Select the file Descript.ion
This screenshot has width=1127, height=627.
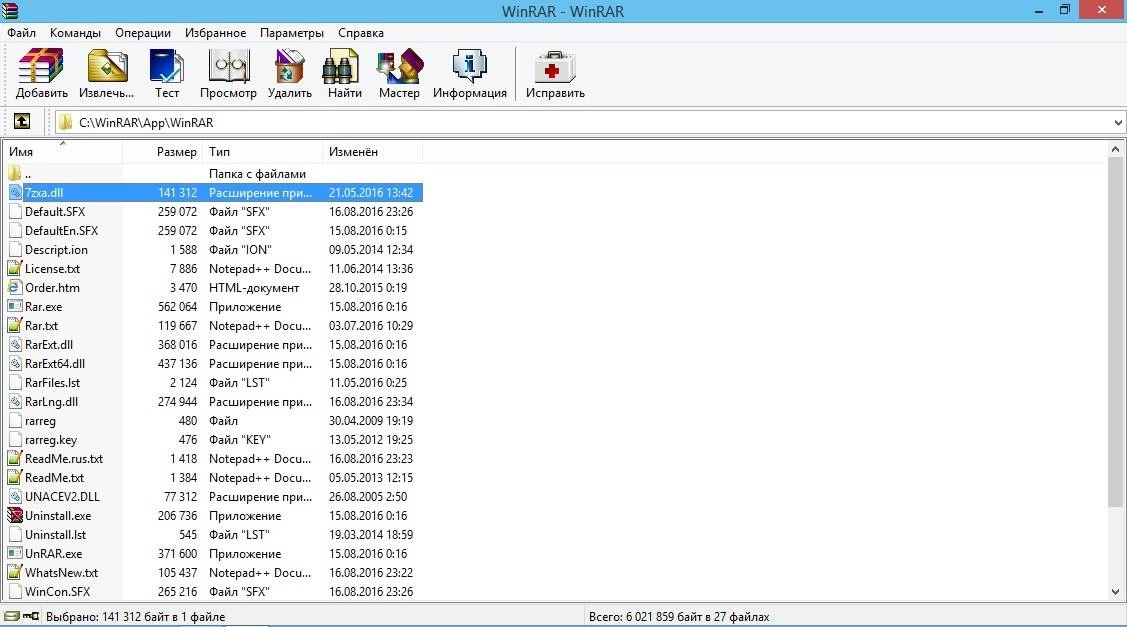pyautogui.click(x=57, y=250)
